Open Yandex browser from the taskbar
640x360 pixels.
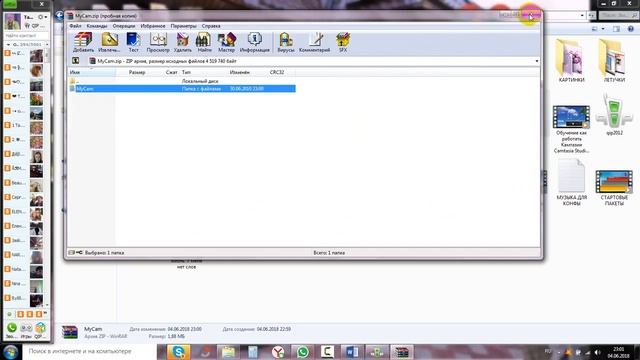tap(278, 352)
